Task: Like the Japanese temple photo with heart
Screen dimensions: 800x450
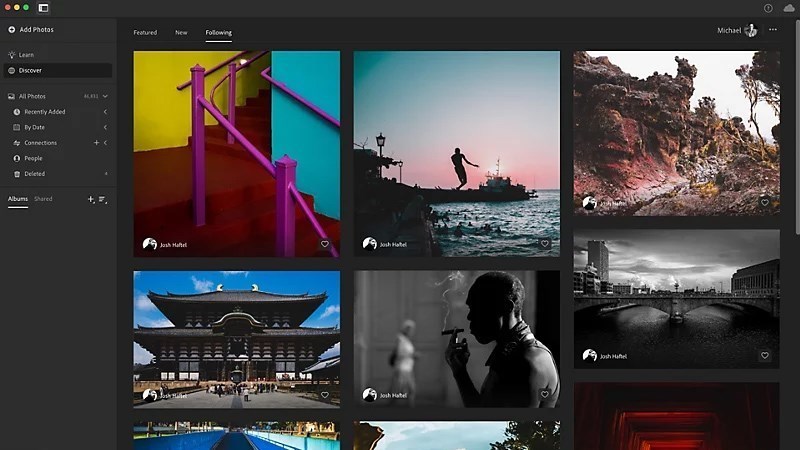Action: (324, 395)
